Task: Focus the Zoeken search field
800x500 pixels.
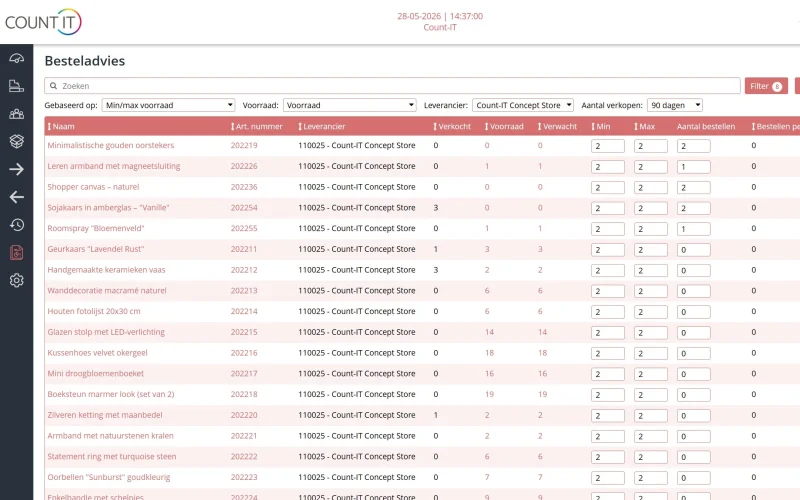Action: 392,86
